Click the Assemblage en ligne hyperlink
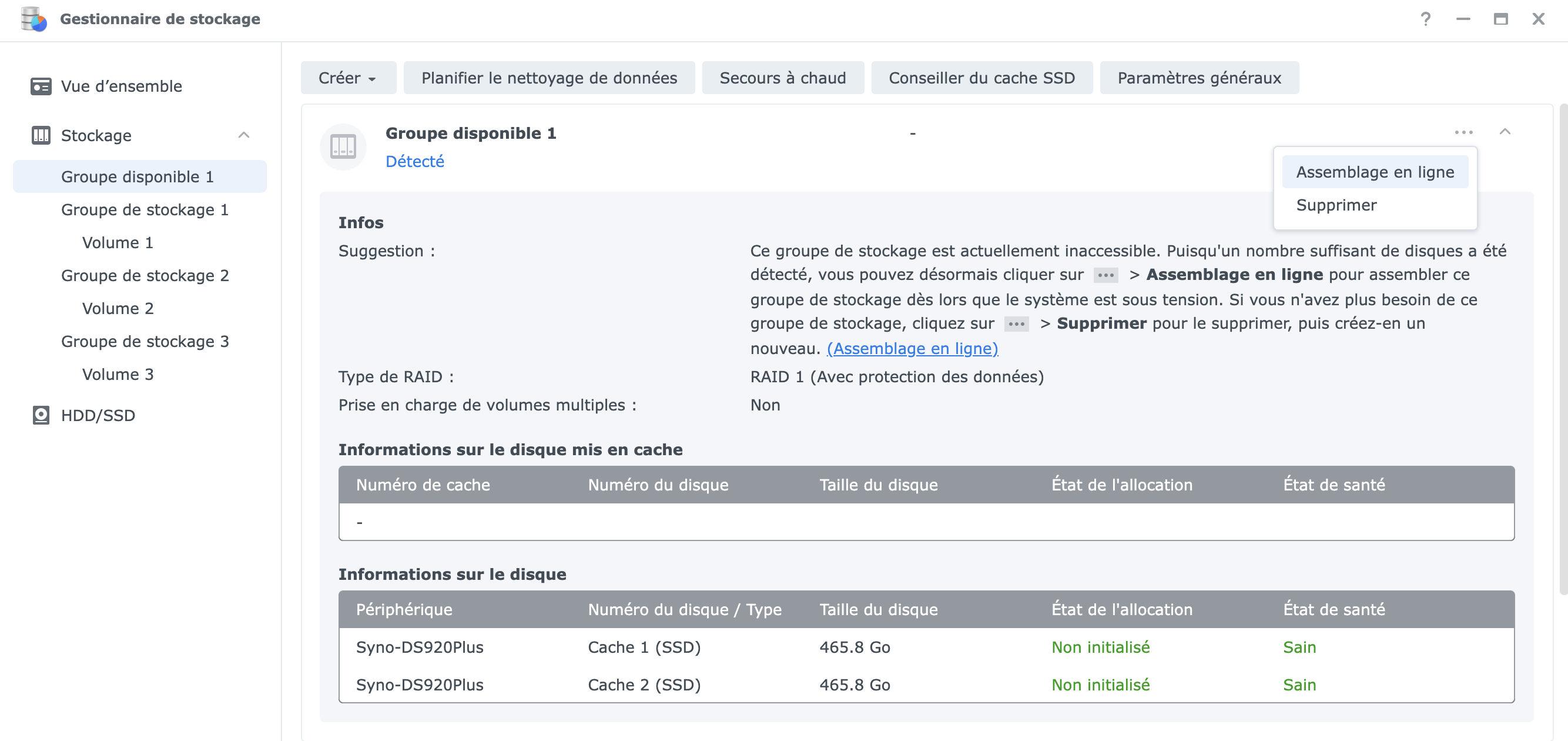Image resolution: width=1568 pixels, height=741 pixels. point(912,348)
